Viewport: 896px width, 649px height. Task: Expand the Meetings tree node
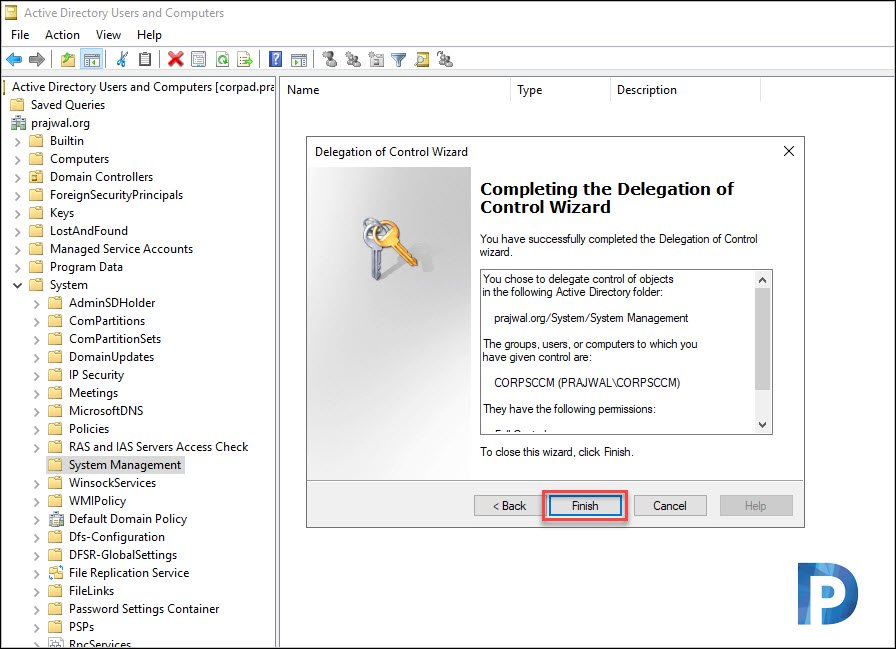click(37, 393)
